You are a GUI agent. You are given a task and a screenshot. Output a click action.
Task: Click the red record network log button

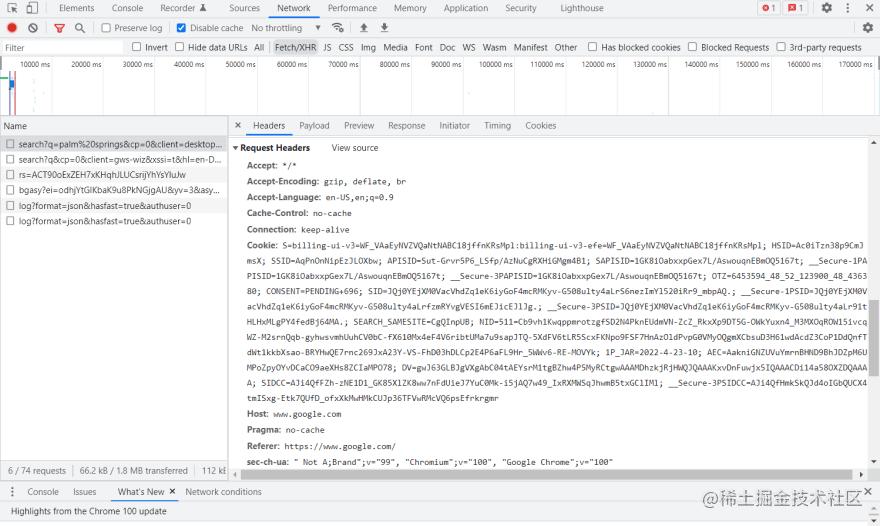(x=12, y=28)
